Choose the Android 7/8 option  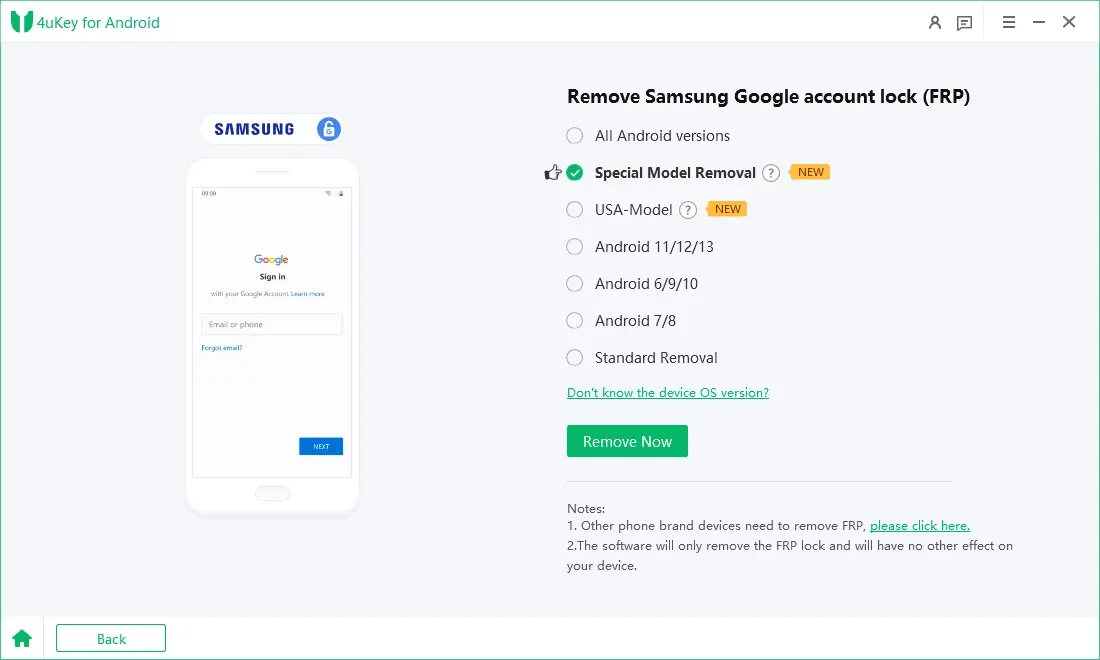575,321
